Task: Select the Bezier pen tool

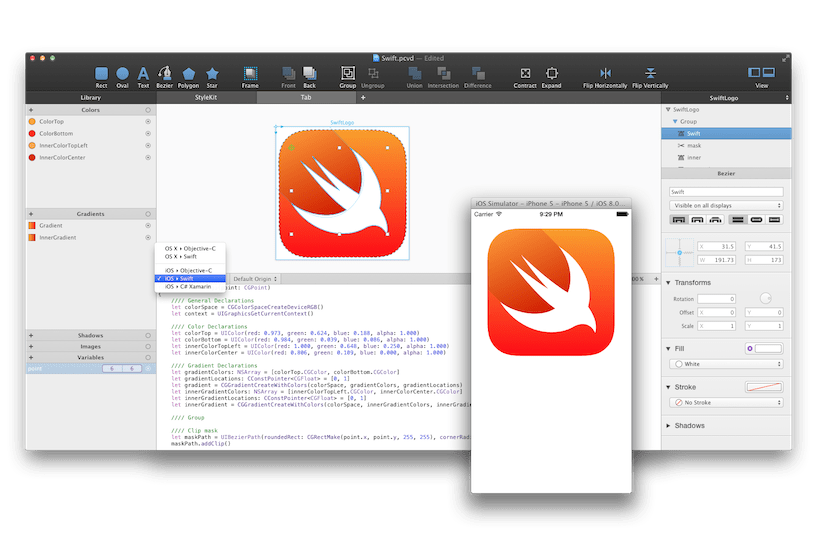Action: point(164,77)
